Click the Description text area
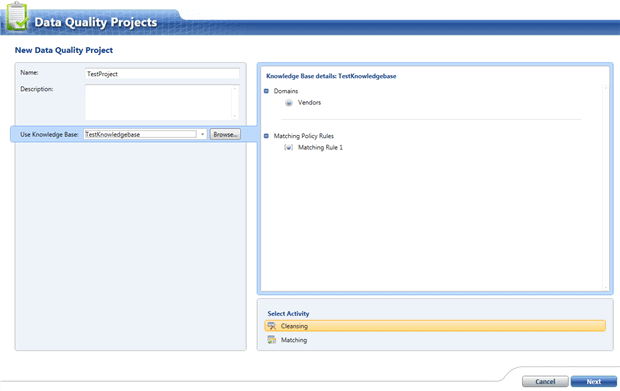 pyautogui.click(x=159, y=102)
